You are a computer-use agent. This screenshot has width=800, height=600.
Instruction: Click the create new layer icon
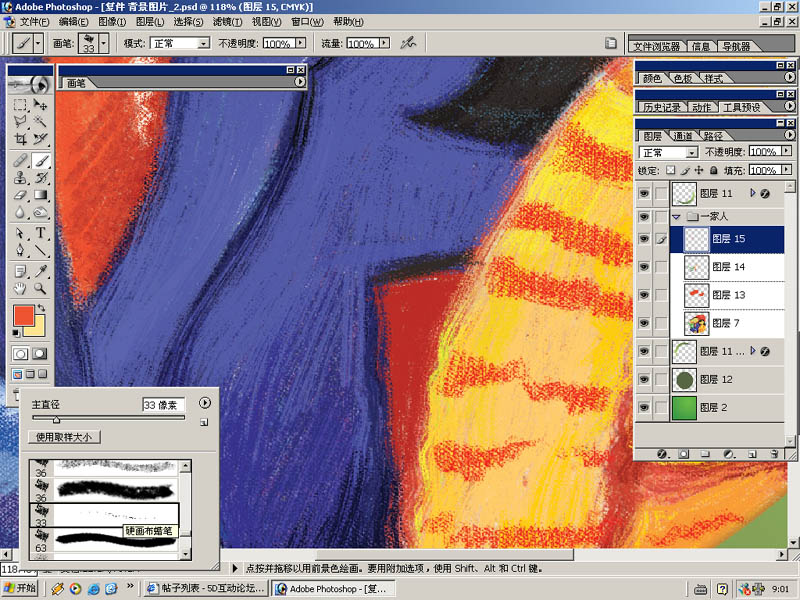click(x=752, y=454)
